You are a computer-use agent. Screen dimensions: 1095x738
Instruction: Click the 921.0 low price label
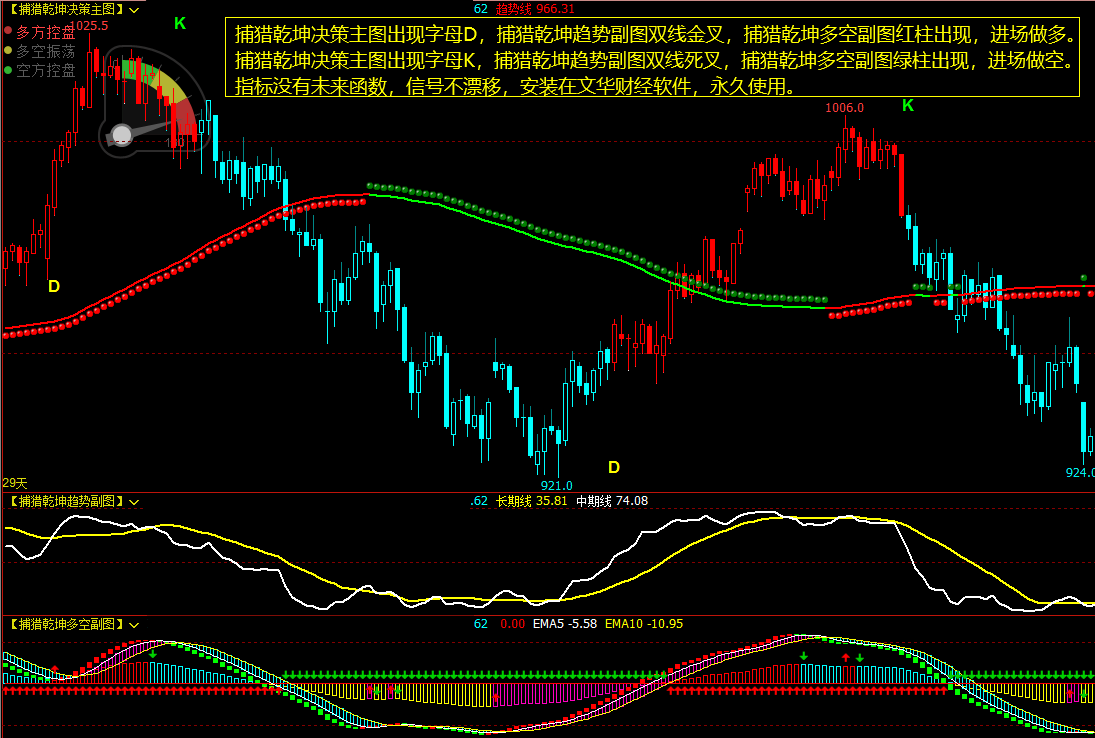557,485
